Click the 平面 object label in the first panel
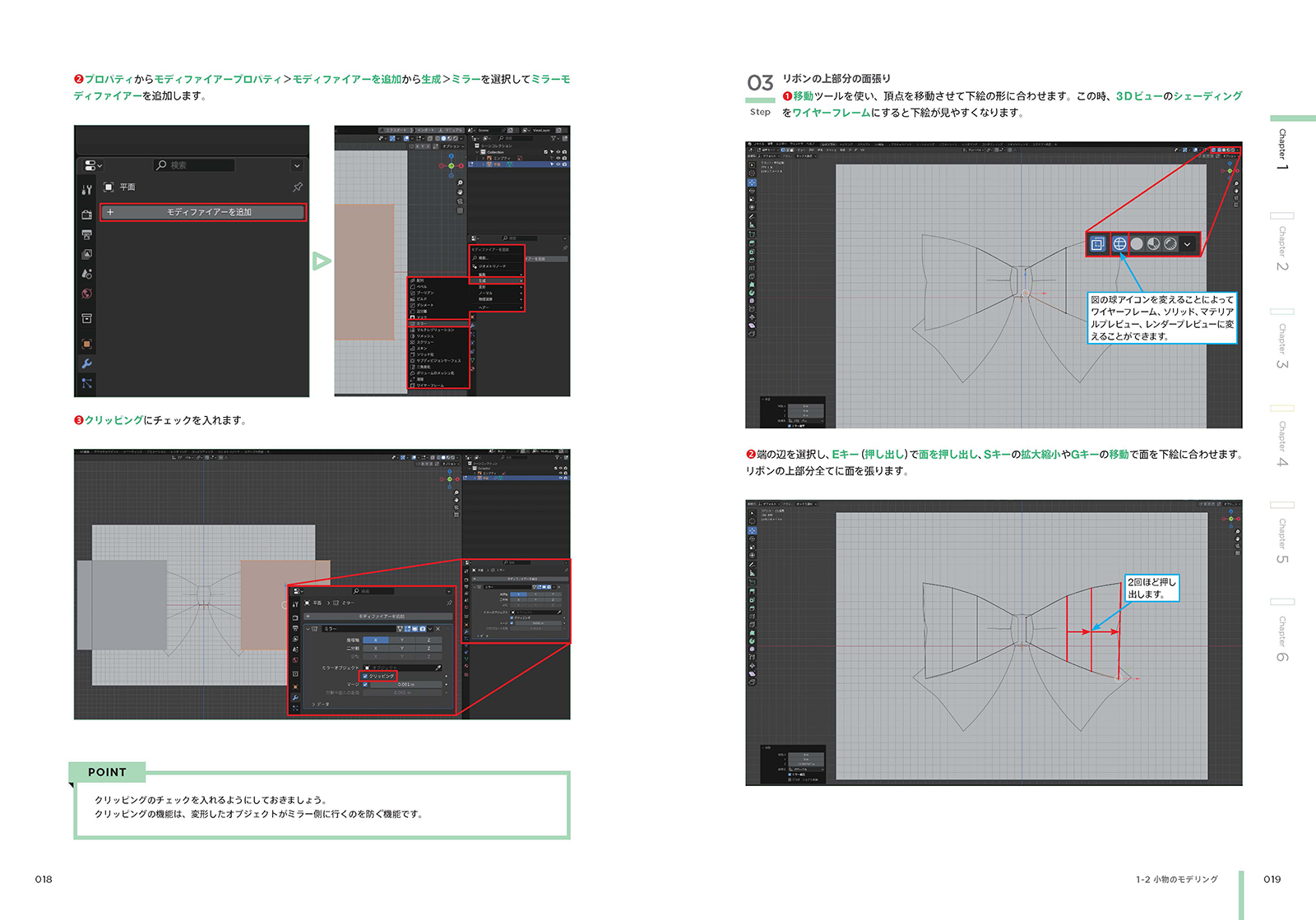The width and height of the screenshot is (1316, 920). point(127,187)
